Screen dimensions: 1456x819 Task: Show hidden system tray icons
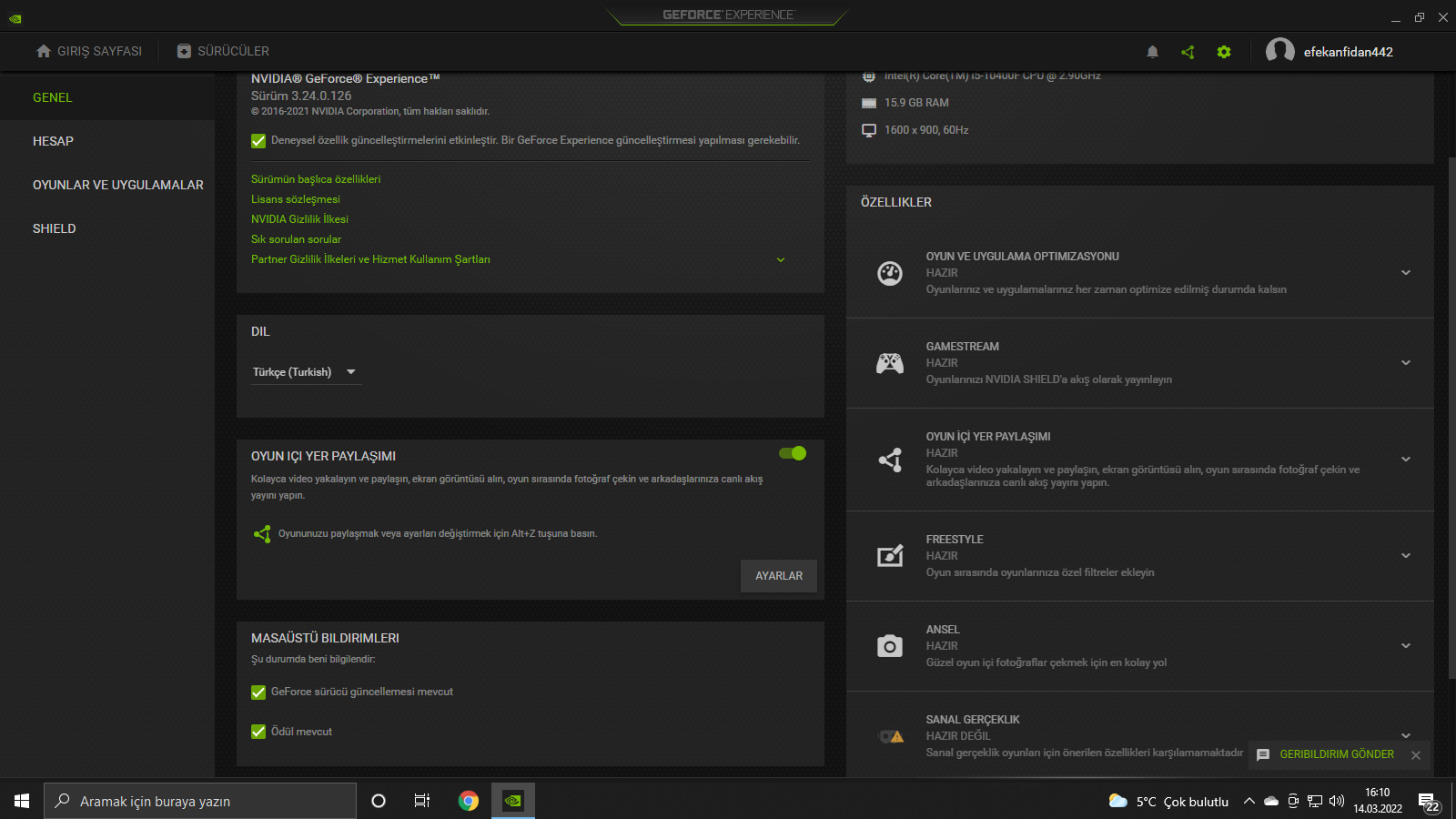point(1249,801)
